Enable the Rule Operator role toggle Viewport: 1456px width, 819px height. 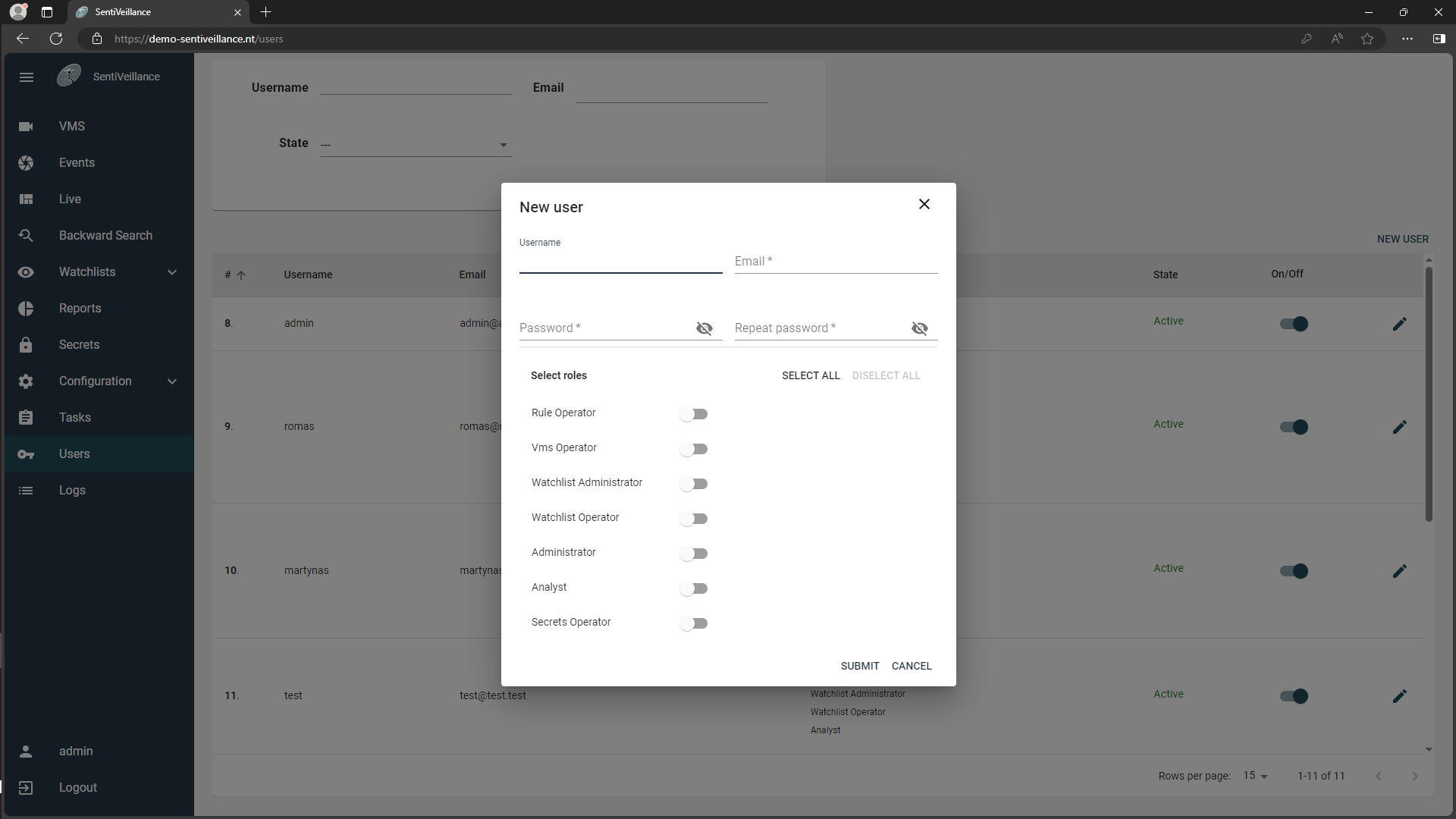(693, 414)
